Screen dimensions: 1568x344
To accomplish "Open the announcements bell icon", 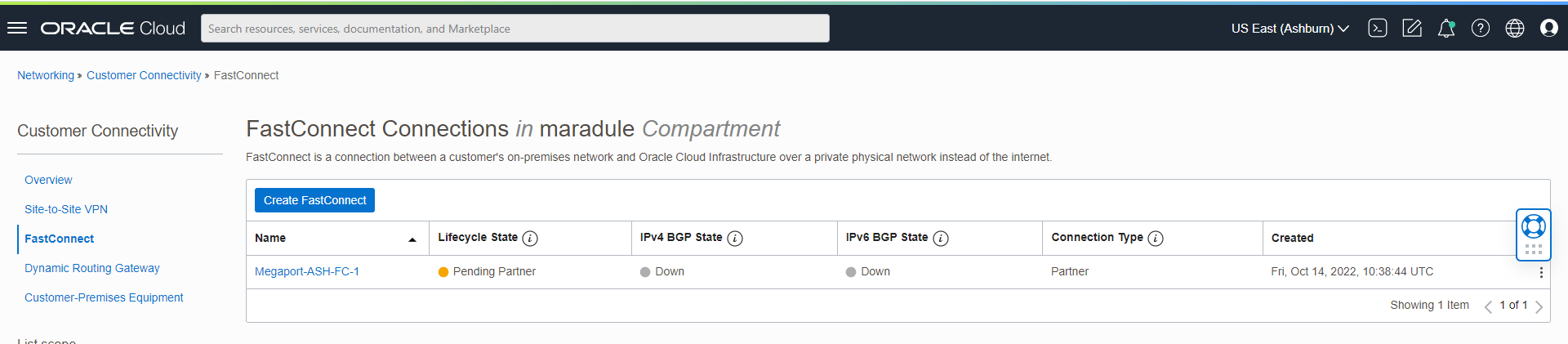I will click(1445, 29).
